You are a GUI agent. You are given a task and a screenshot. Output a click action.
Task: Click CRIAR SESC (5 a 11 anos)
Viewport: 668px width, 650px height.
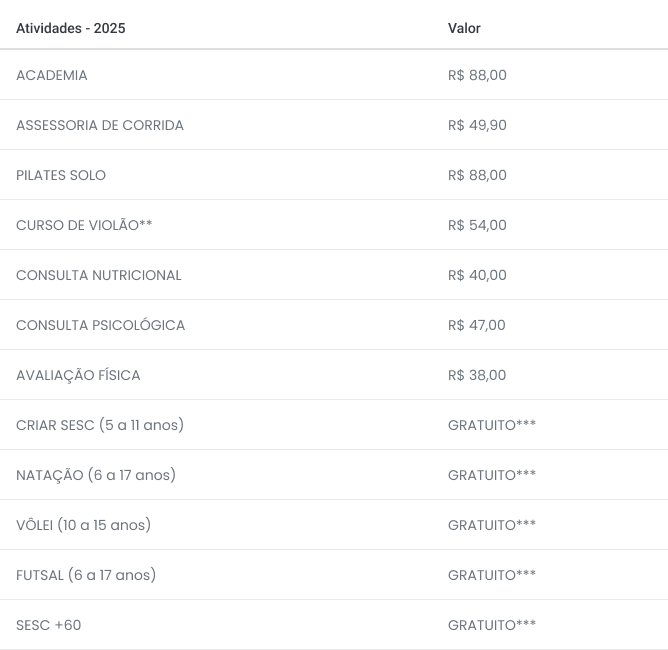click(x=100, y=425)
